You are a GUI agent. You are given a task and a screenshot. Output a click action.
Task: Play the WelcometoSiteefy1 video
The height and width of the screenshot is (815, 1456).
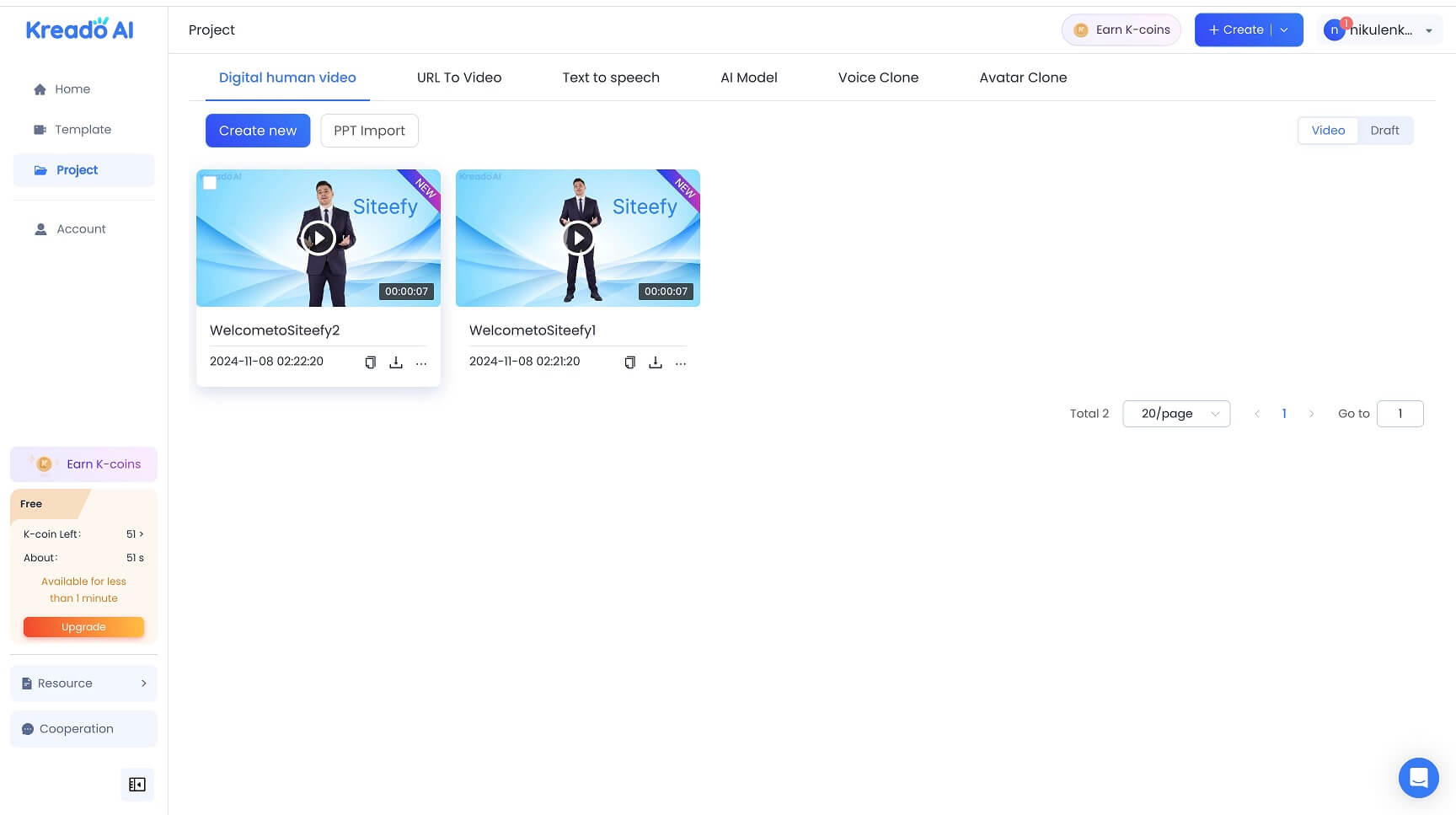click(578, 239)
